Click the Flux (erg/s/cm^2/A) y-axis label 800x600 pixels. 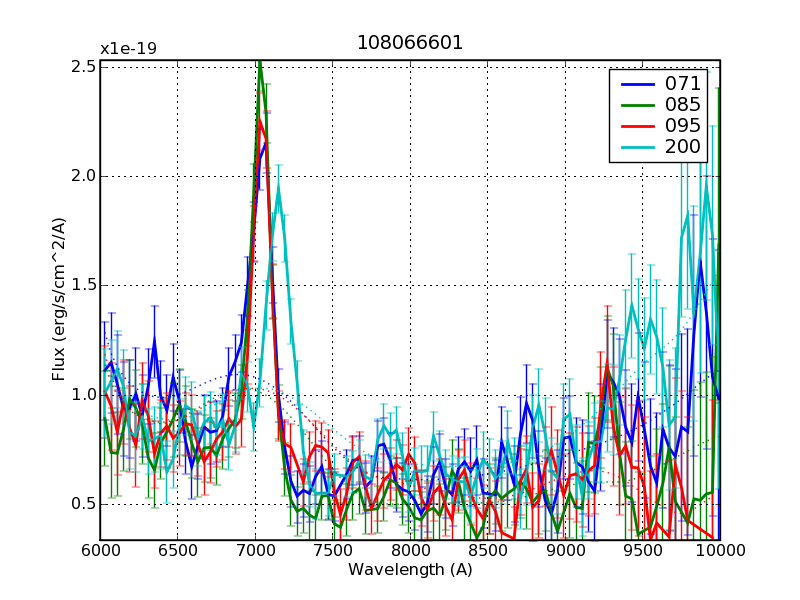pos(60,300)
